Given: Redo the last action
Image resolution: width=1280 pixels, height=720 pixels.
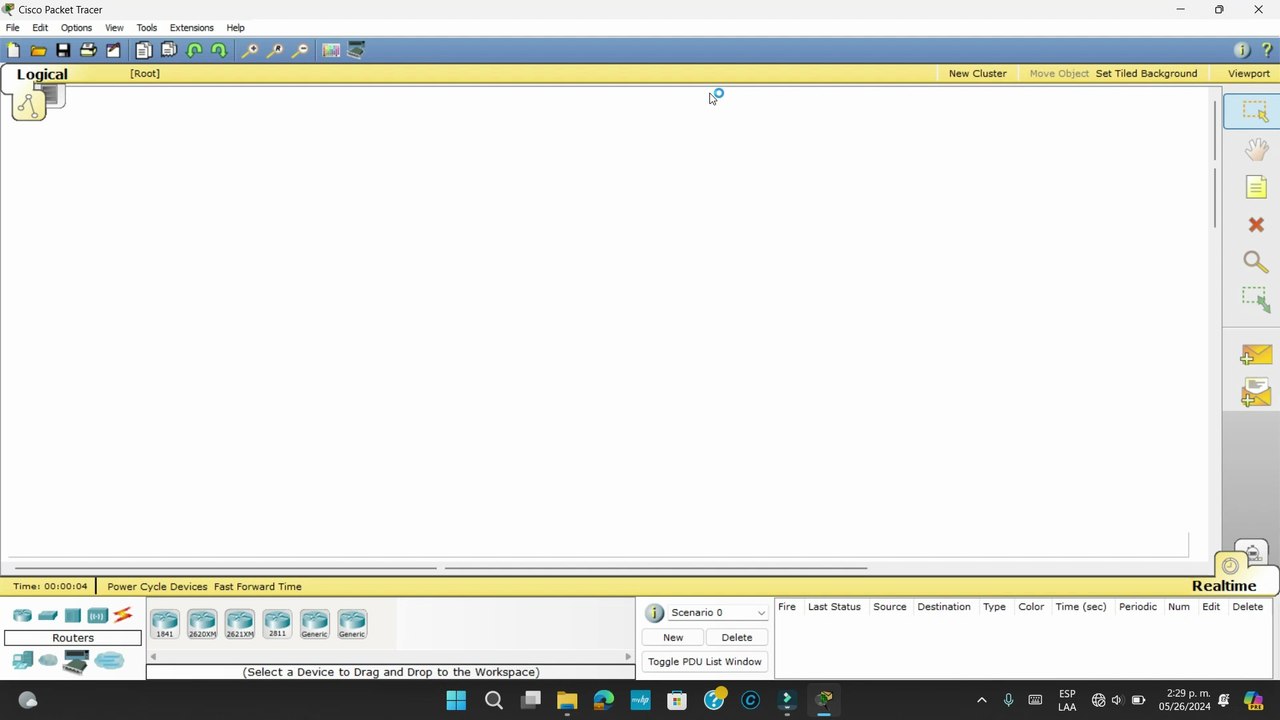Looking at the screenshot, I should click(x=219, y=50).
